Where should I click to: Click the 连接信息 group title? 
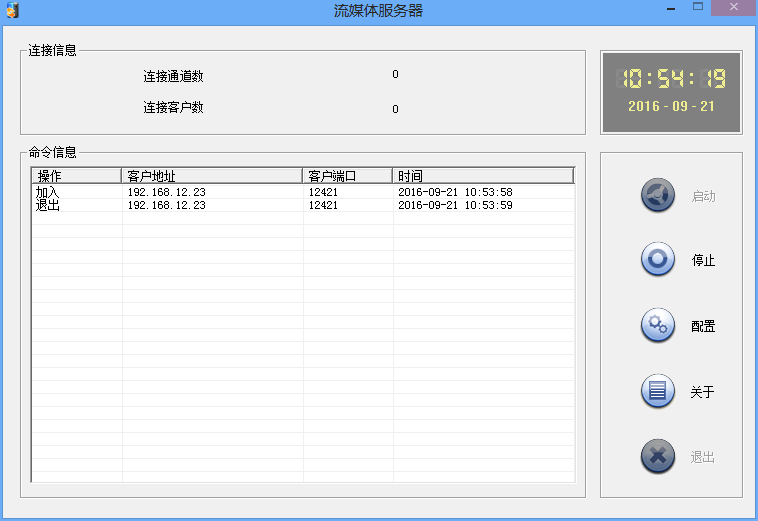[x=52, y=50]
